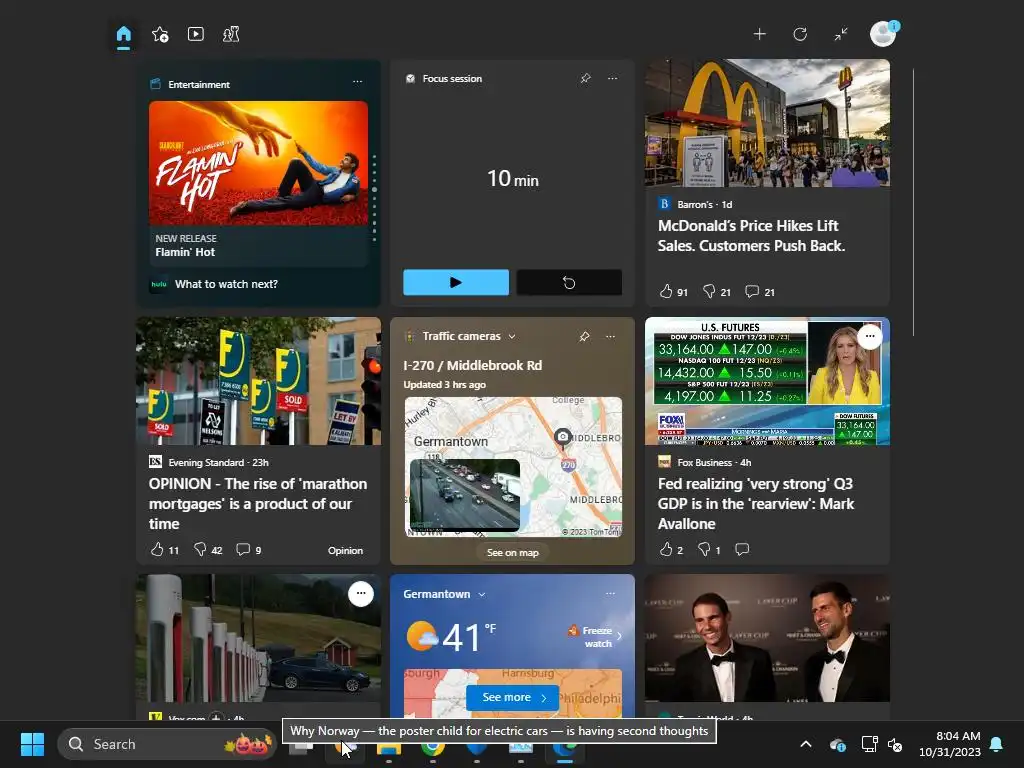
Task: Open the Home tab in widgets board
Action: pyautogui.click(x=123, y=34)
